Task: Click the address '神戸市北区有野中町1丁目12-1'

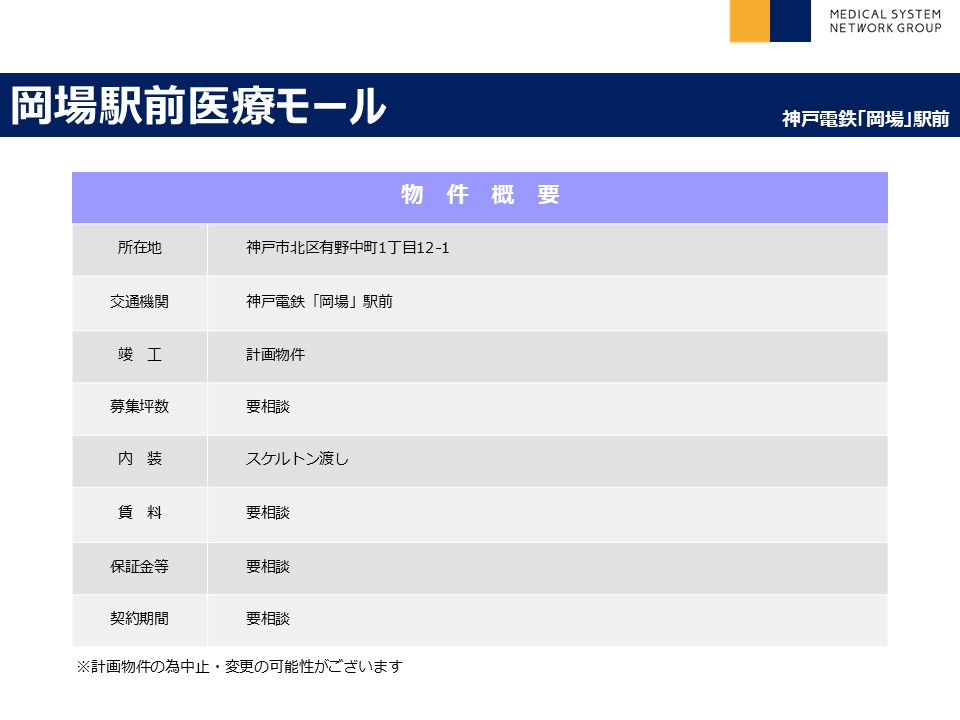Action: pos(348,247)
